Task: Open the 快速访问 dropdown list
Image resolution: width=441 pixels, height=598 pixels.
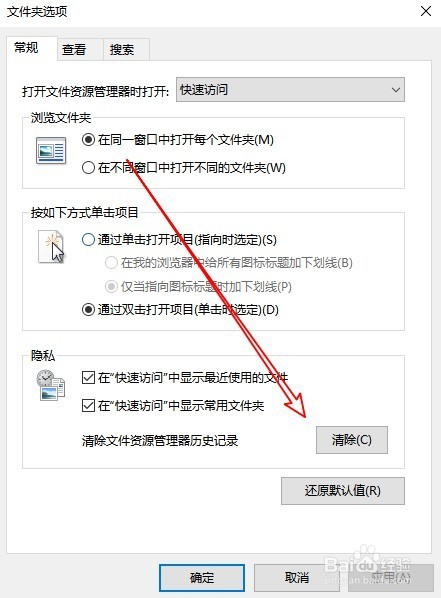Action: pos(290,90)
